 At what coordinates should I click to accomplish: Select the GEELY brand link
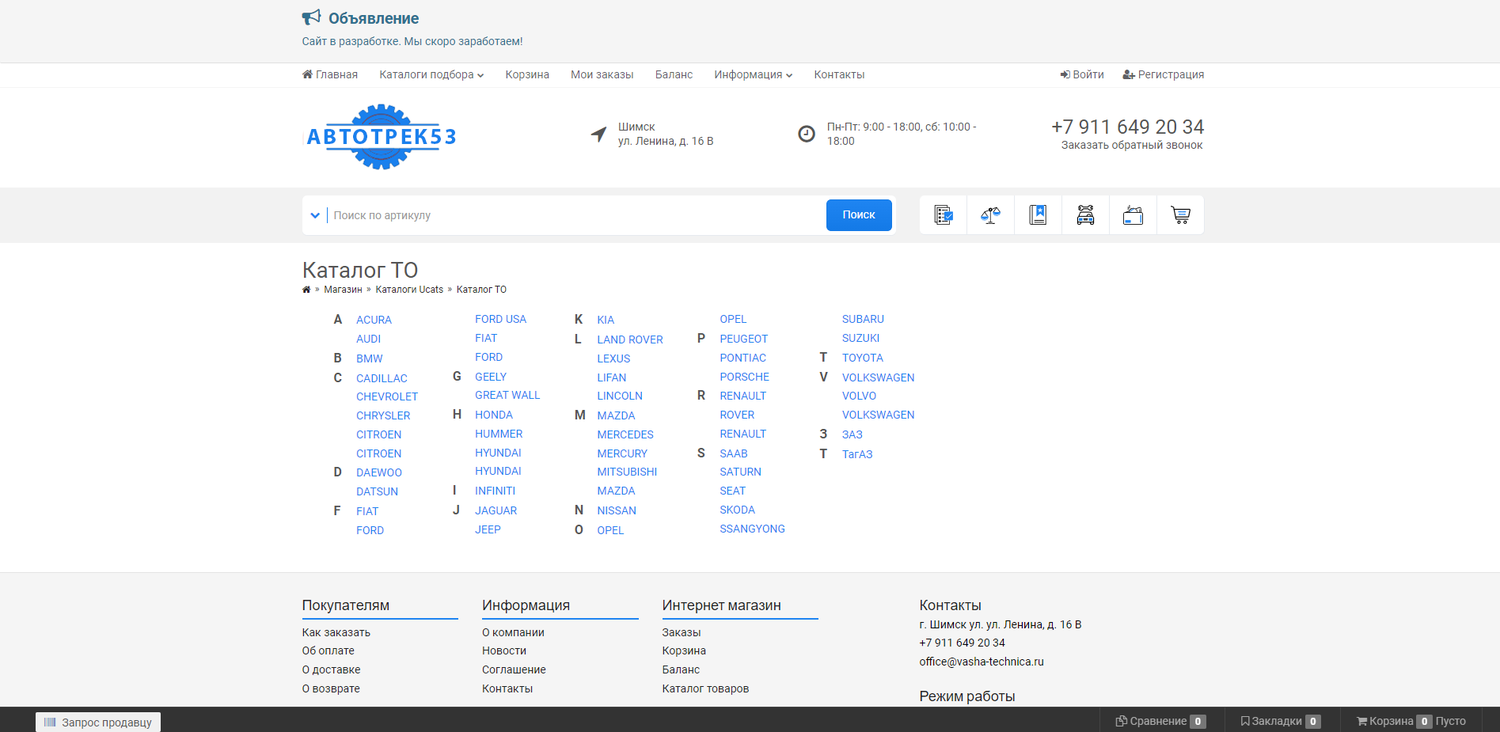491,377
